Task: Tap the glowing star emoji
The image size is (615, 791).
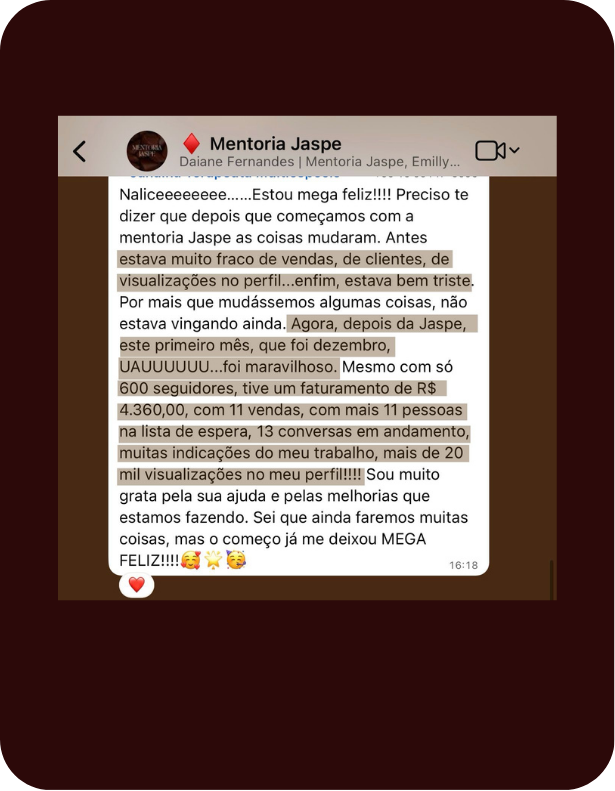Action: point(213,560)
